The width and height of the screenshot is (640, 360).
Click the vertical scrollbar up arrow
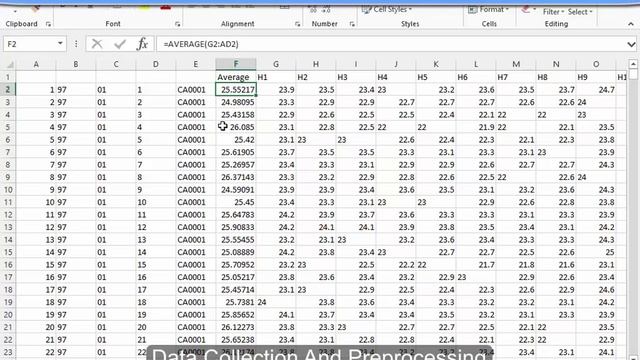(633, 64)
